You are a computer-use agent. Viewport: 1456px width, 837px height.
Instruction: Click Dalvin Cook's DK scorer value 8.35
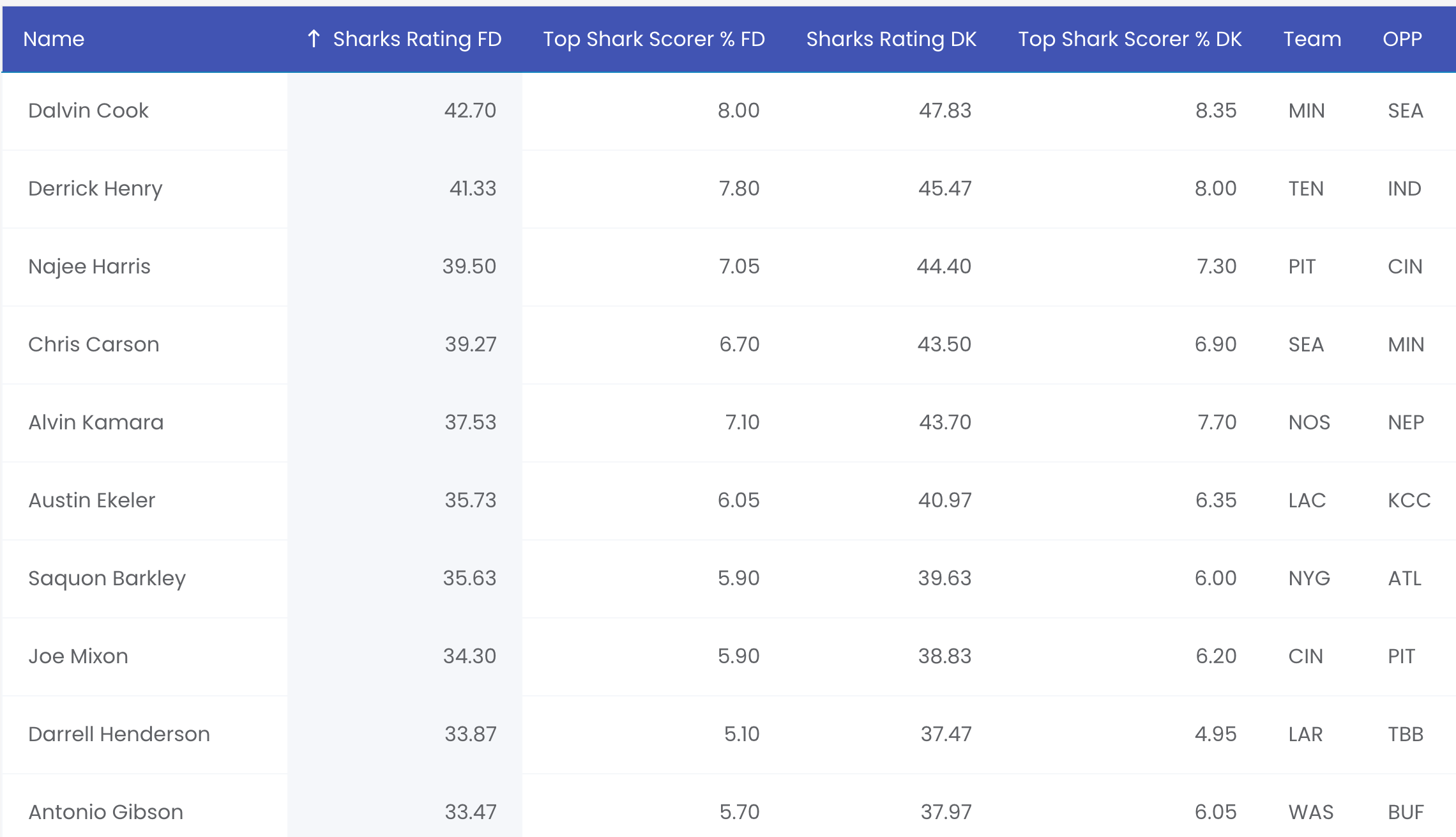pyautogui.click(x=1216, y=111)
